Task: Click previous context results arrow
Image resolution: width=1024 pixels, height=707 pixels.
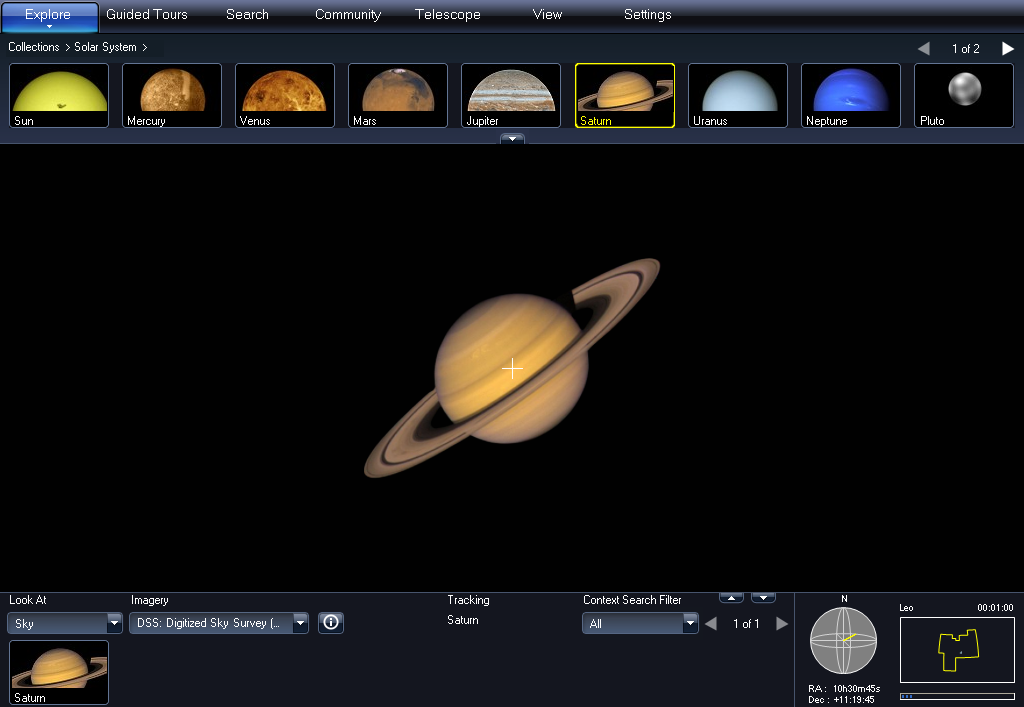Action: [711, 624]
